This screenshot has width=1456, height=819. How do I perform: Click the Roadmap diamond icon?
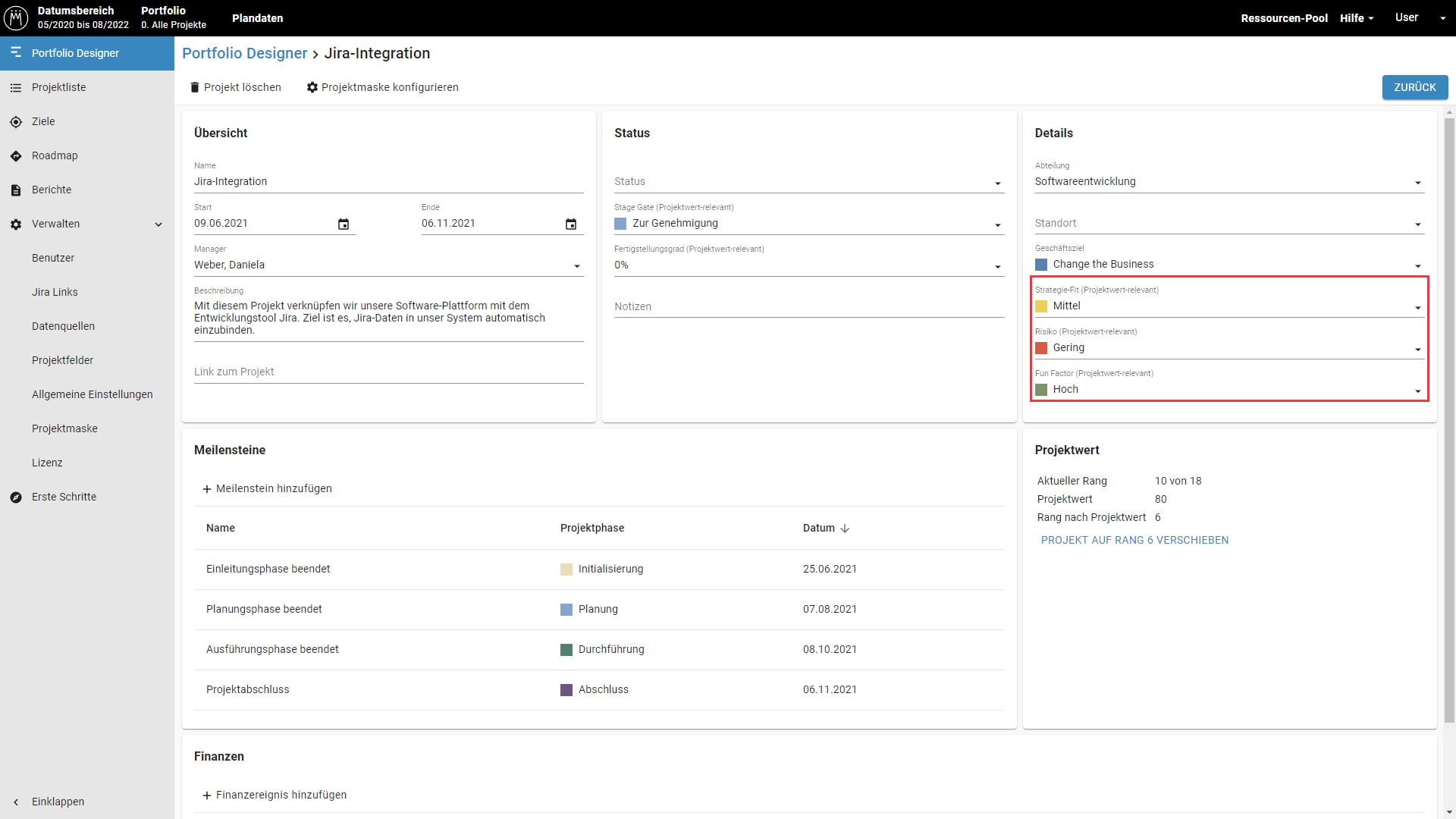(16, 155)
